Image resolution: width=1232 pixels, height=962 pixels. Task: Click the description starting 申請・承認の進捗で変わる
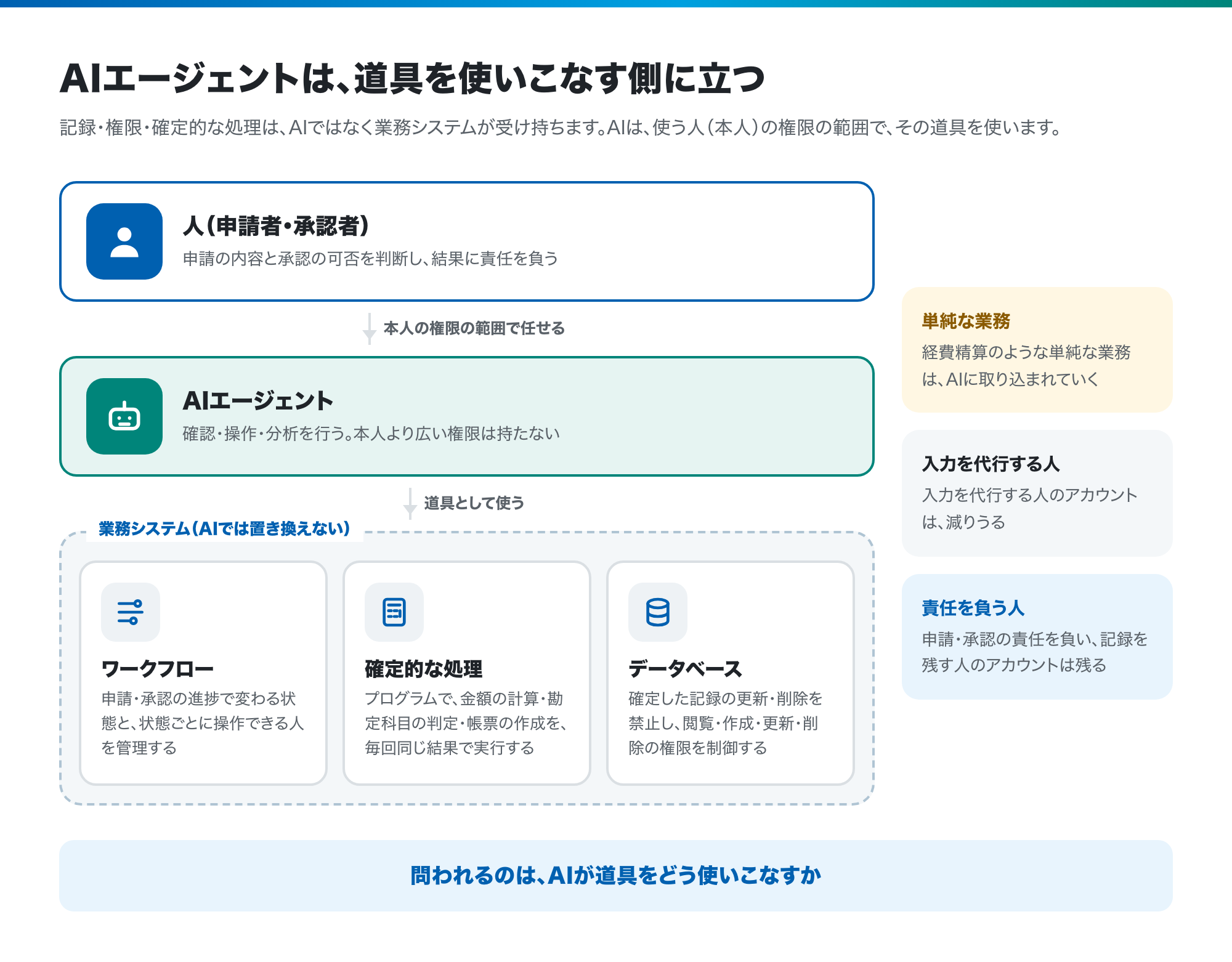pyautogui.click(x=203, y=723)
